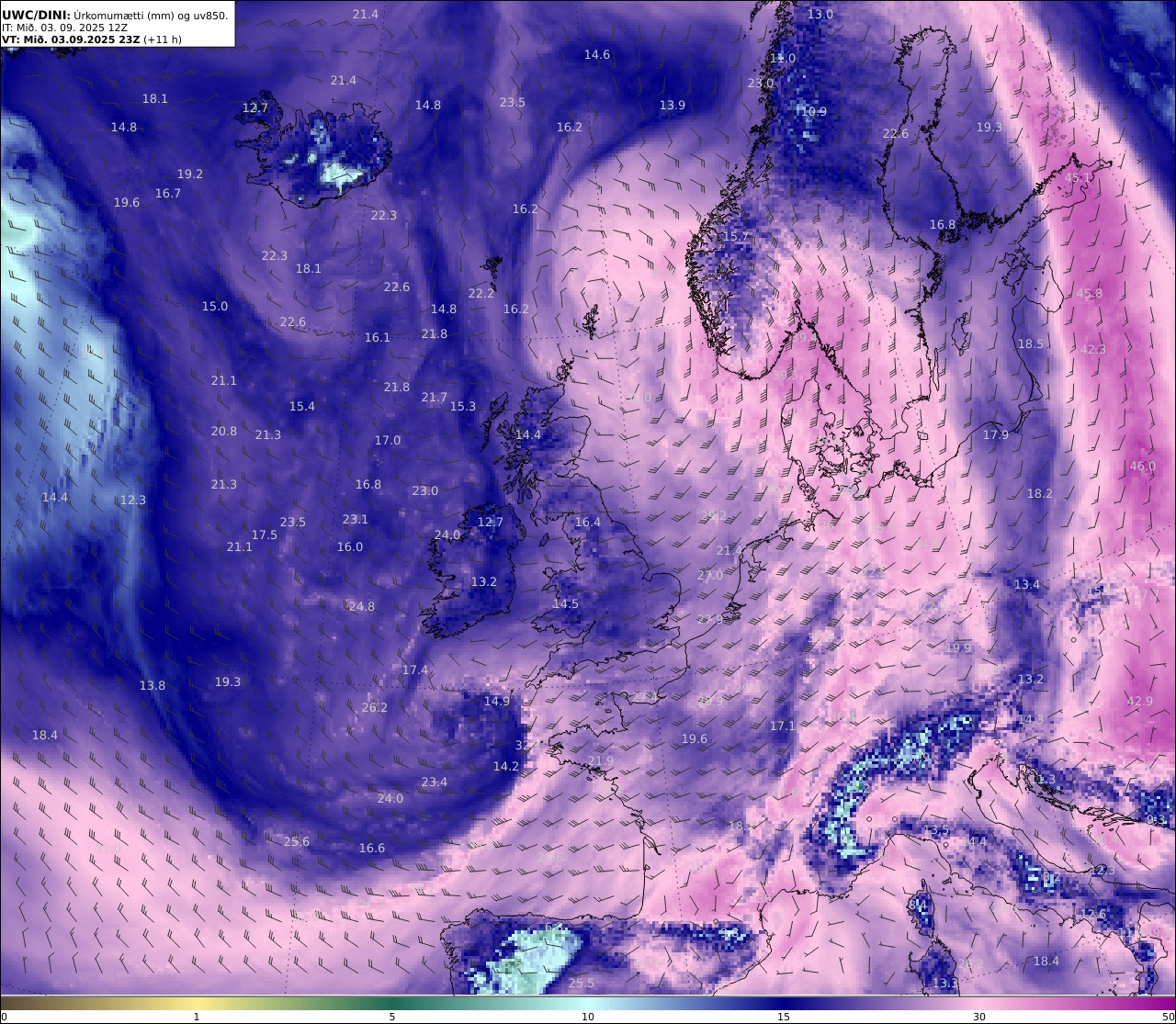Click the 50 mark on color scale
The width and height of the screenshot is (1176, 1024).
(x=1168, y=1017)
